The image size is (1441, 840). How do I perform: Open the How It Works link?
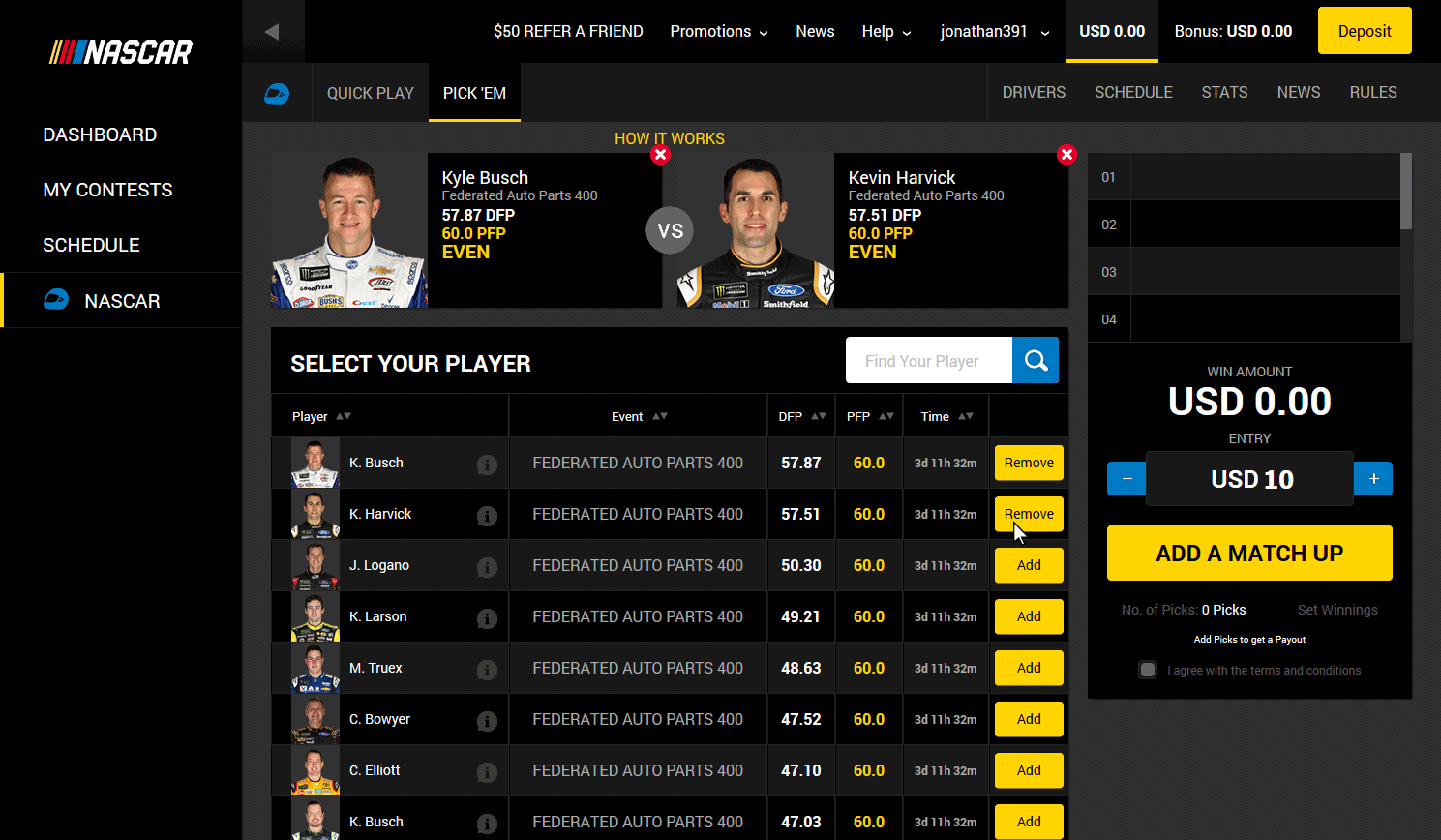[x=670, y=138]
